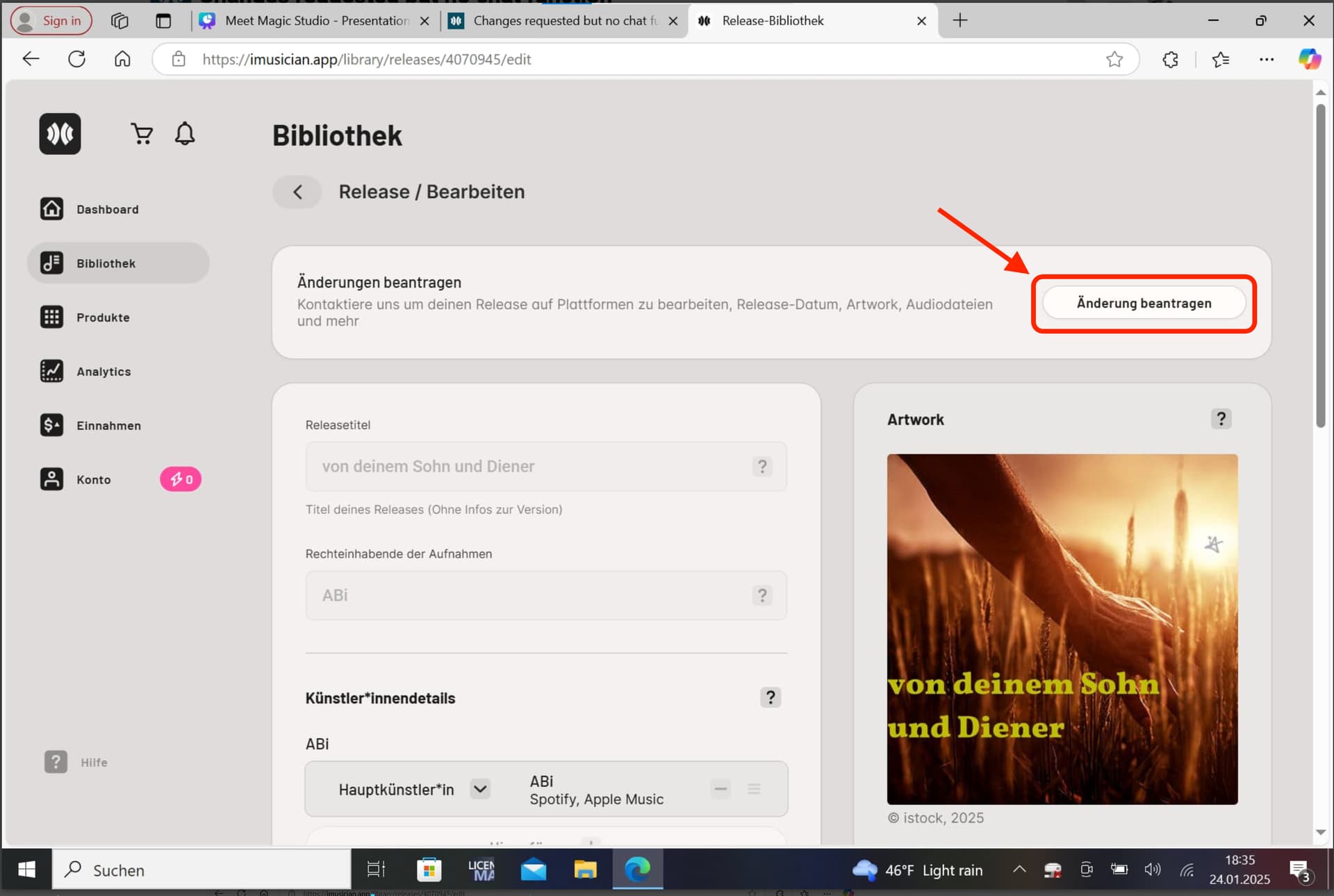Open notifications bell icon
Viewport: 1334px width, 896px height.
pyautogui.click(x=185, y=133)
